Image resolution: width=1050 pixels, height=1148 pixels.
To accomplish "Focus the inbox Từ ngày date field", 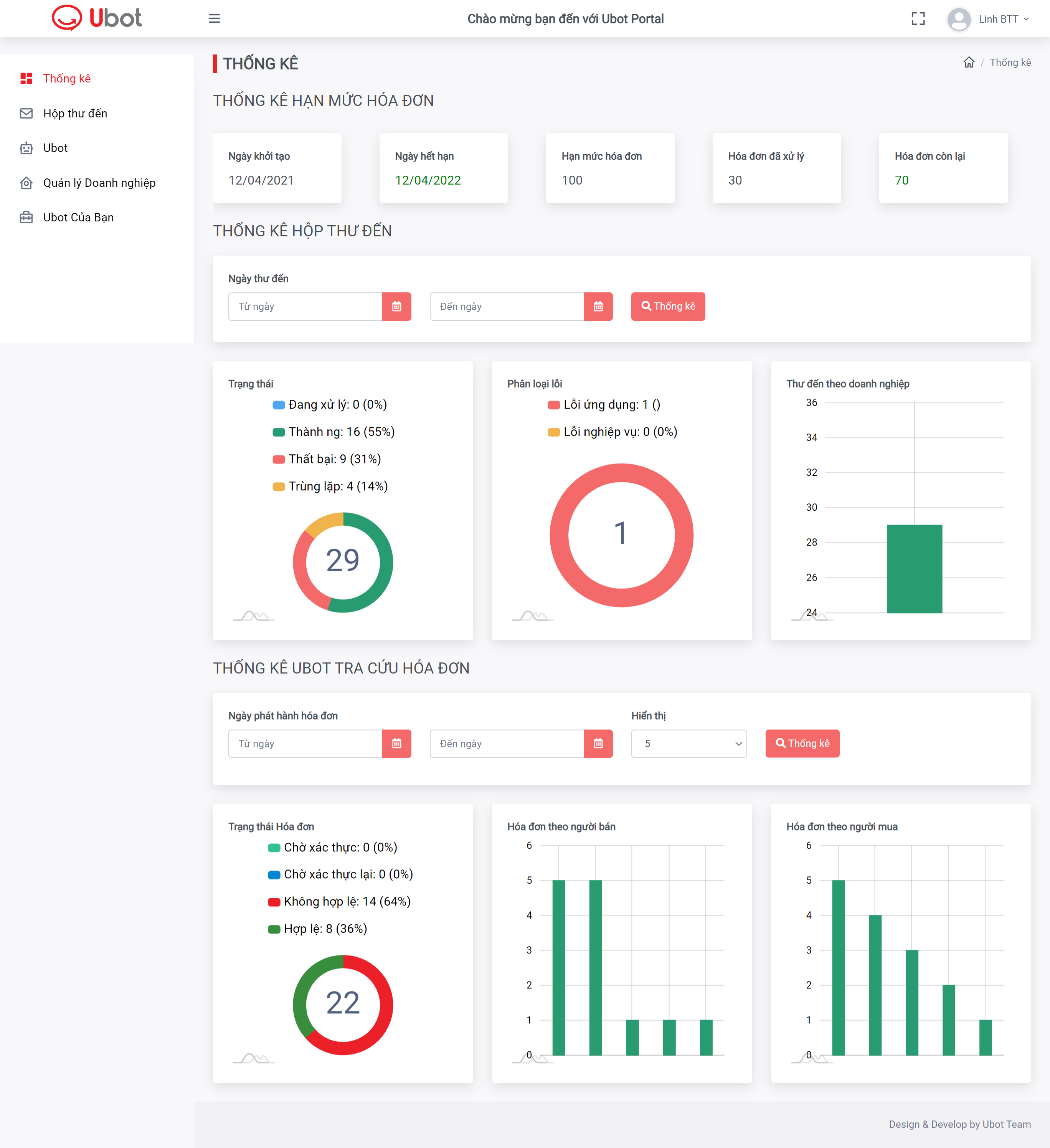I will 305,306.
